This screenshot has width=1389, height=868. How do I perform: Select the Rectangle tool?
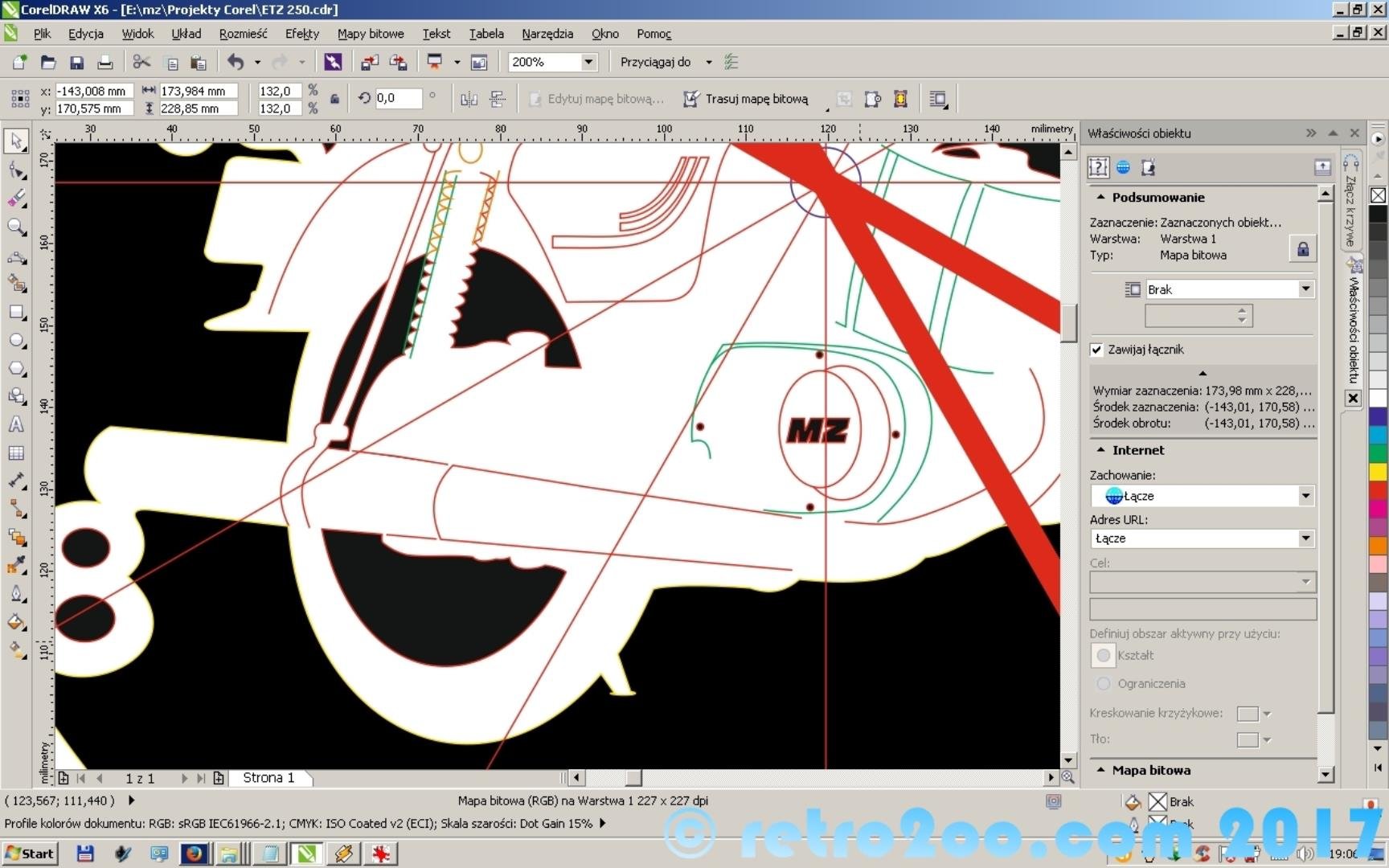[x=16, y=312]
